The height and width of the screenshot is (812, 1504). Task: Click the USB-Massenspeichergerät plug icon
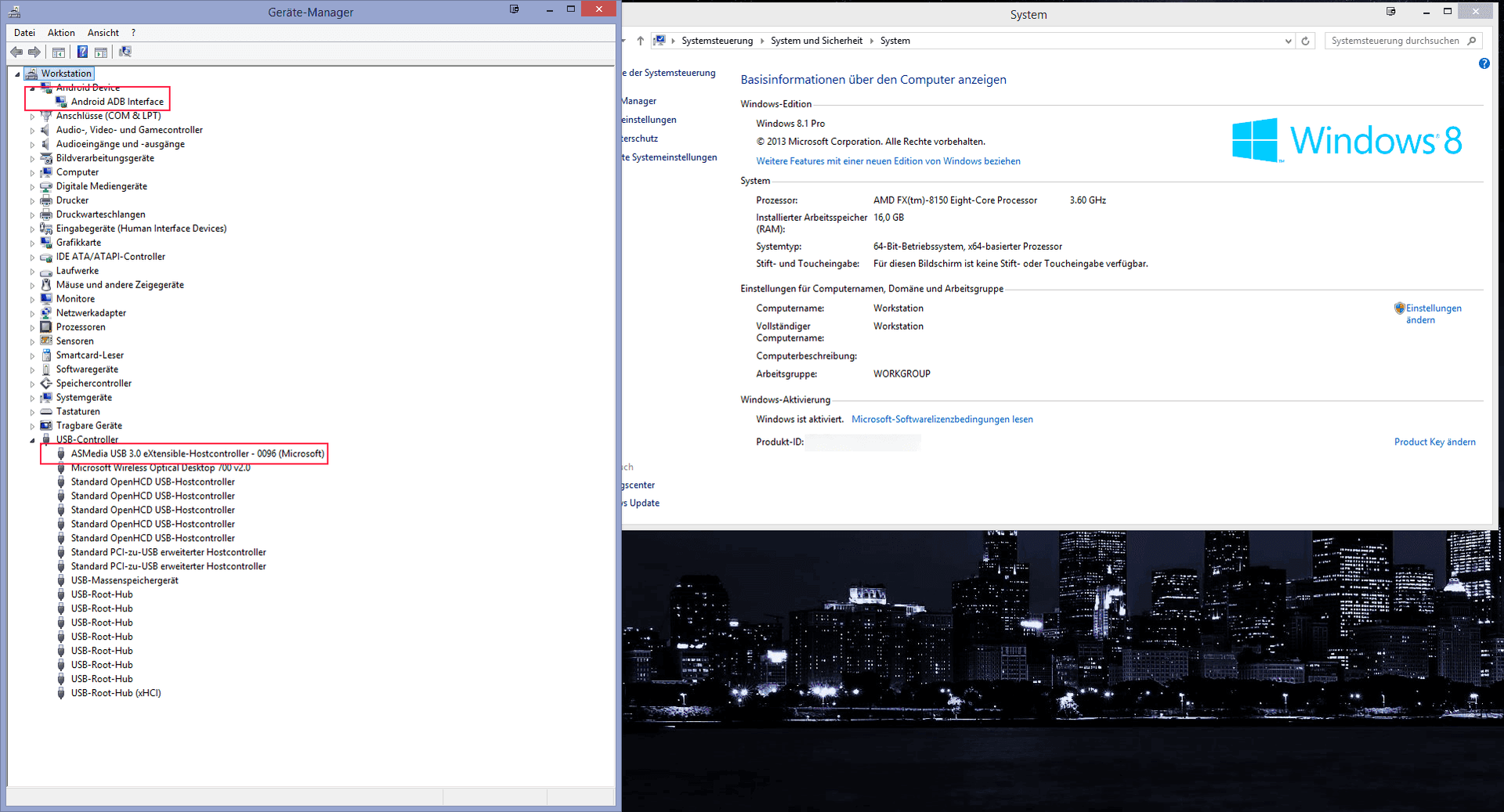coord(61,581)
